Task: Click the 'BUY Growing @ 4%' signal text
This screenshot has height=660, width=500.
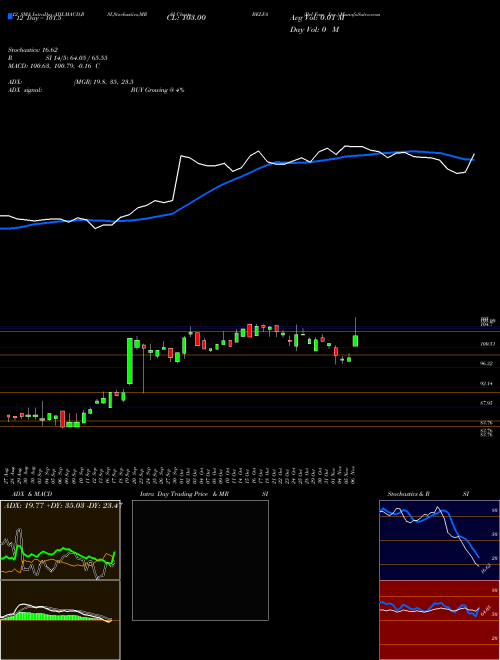Action: [x=157, y=90]
